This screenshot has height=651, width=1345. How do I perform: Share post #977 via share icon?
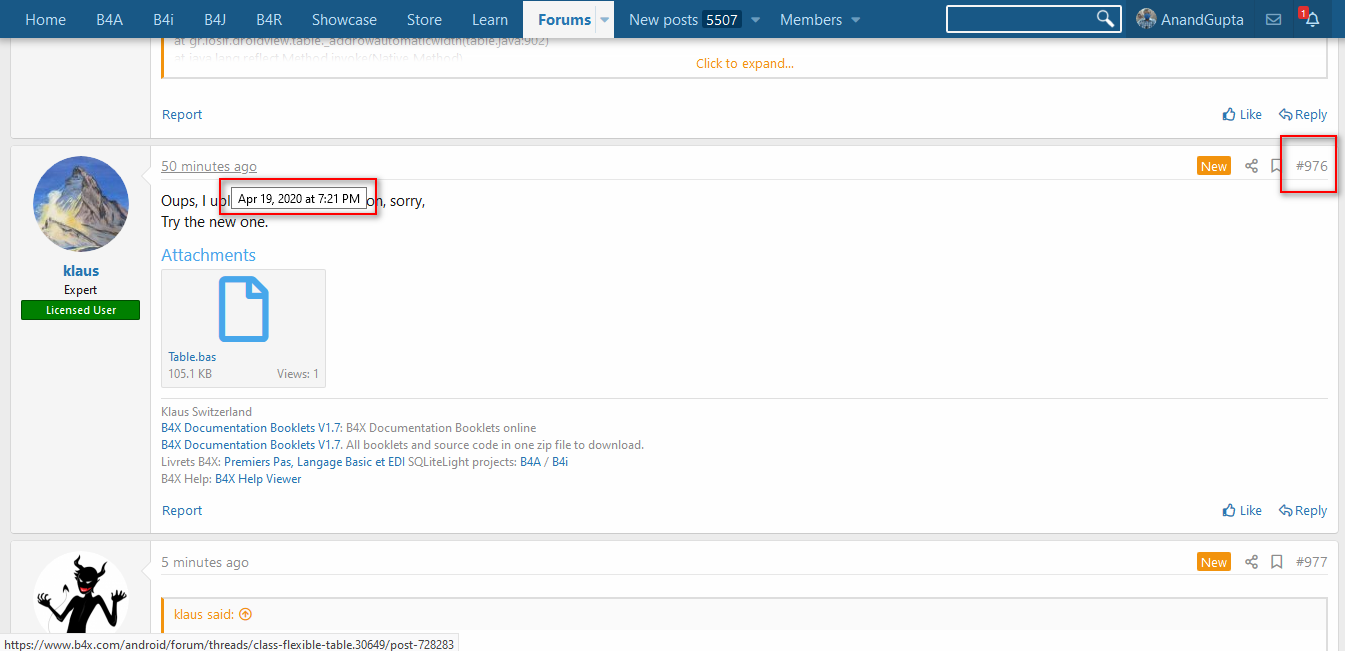[1251, 562]
